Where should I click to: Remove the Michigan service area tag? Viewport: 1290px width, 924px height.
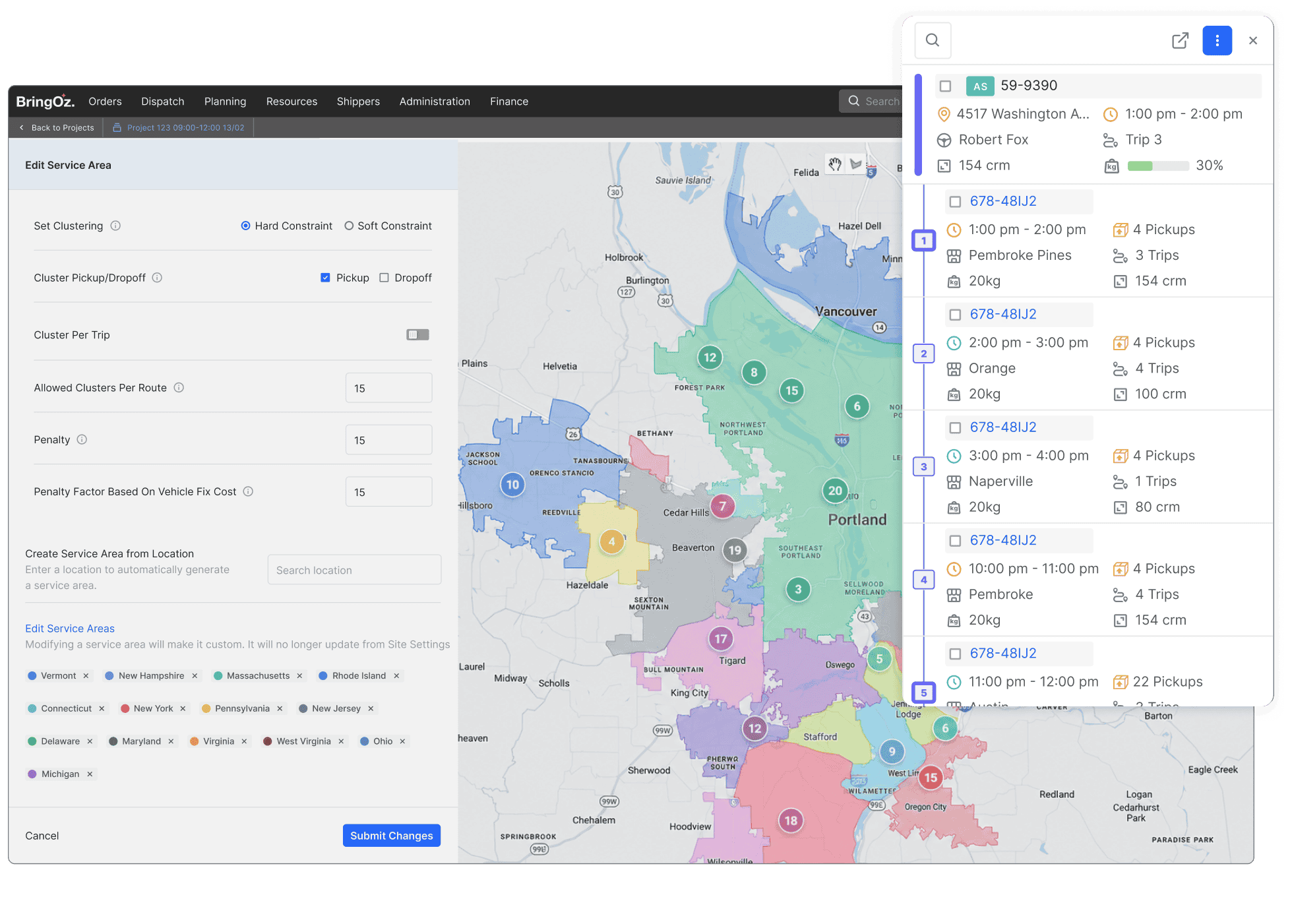[90, 774]
